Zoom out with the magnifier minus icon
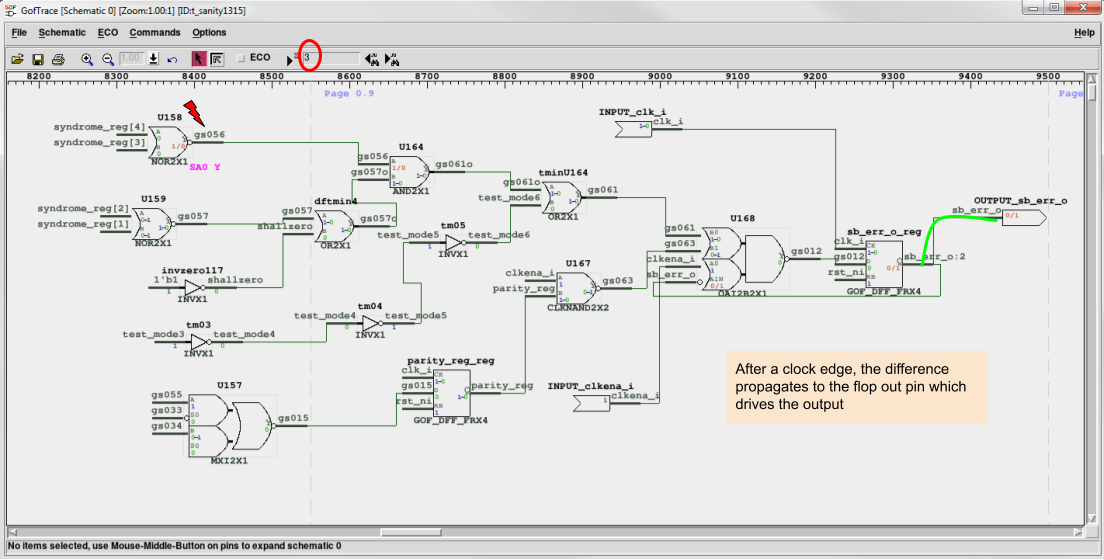 pos(108,59)
